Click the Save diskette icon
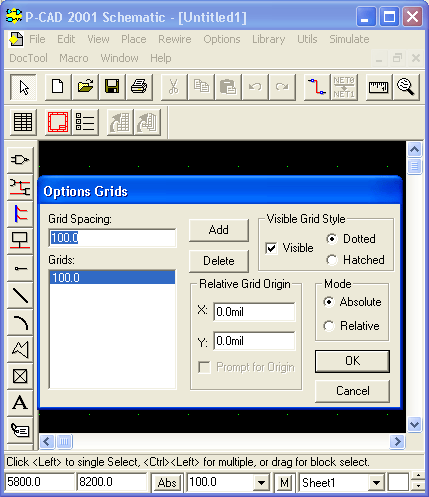This screenshot has width=429, height=497. (x=112, y=87)
